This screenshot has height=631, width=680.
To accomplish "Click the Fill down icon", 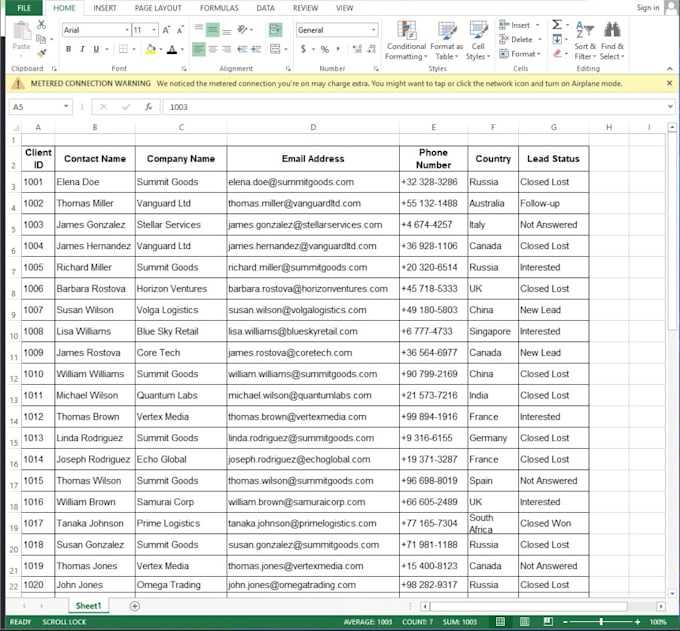I will [x=557, y=39].
